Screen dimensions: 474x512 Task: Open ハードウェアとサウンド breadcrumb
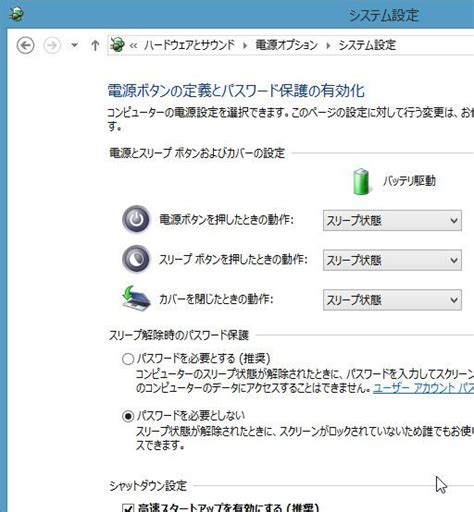[189, 45]
